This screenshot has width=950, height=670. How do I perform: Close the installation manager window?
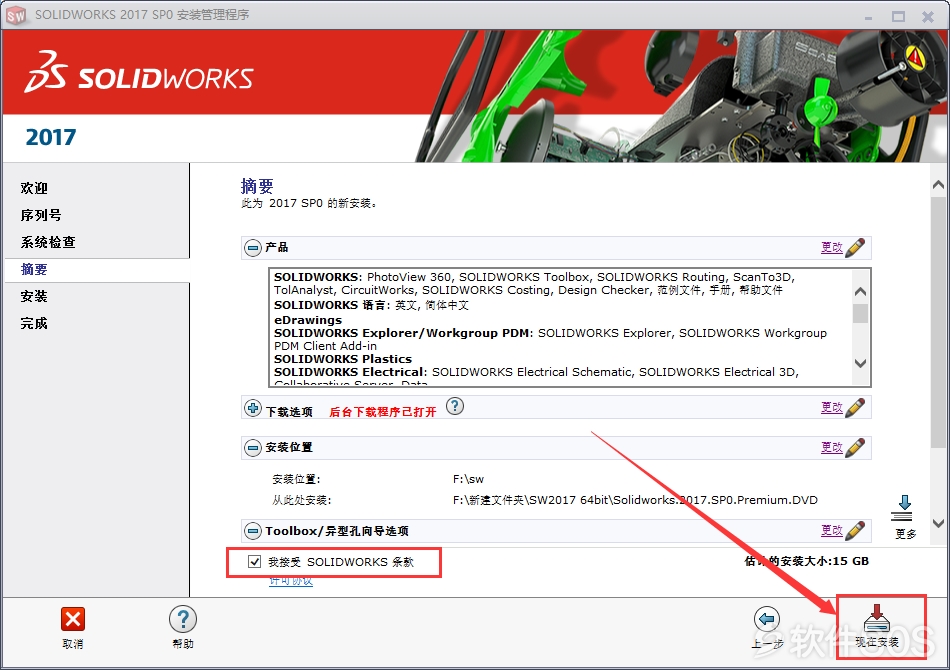point(928,16)
